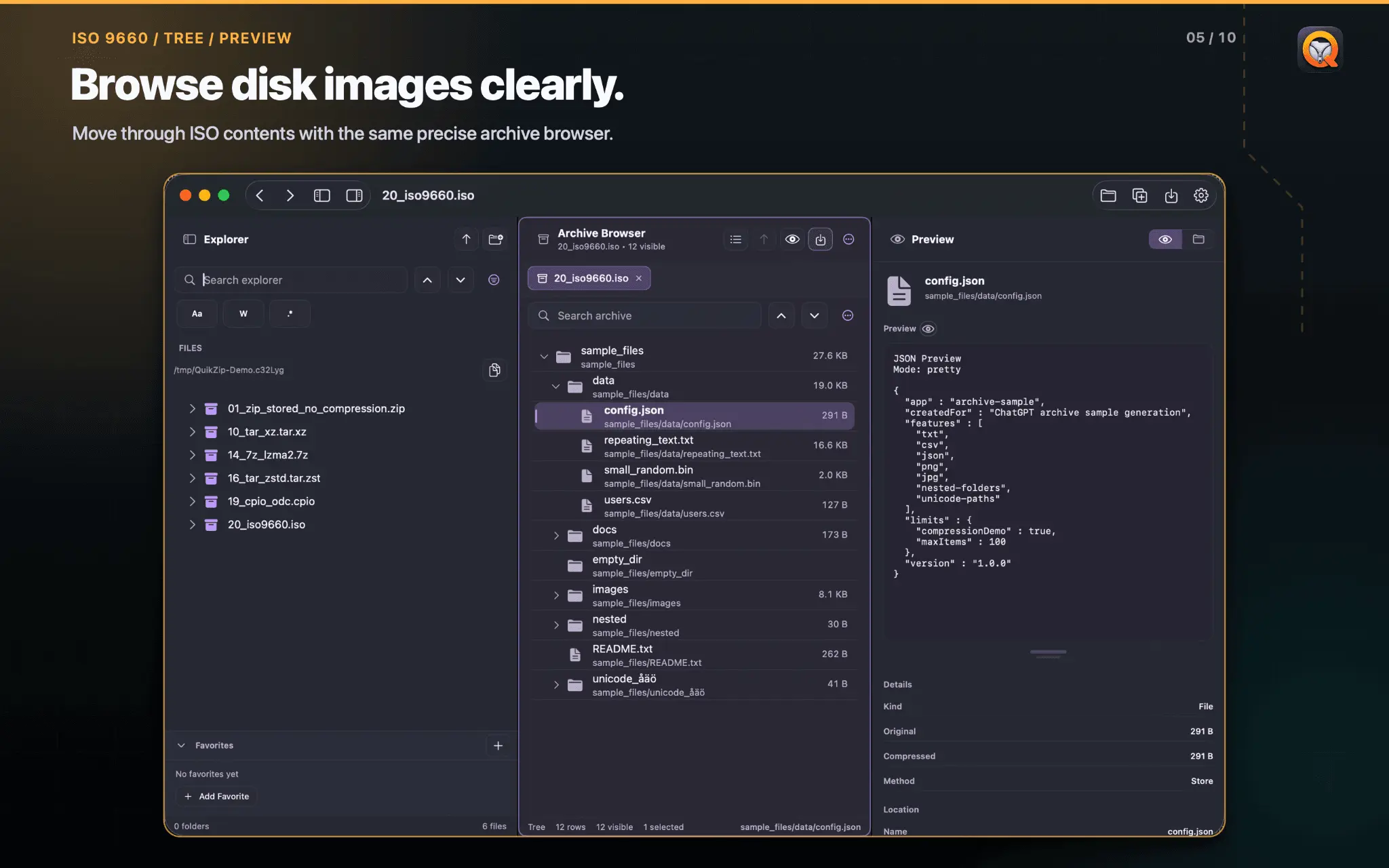
Task: Click Archive Browser list view icon
Action: pos(736,239)
